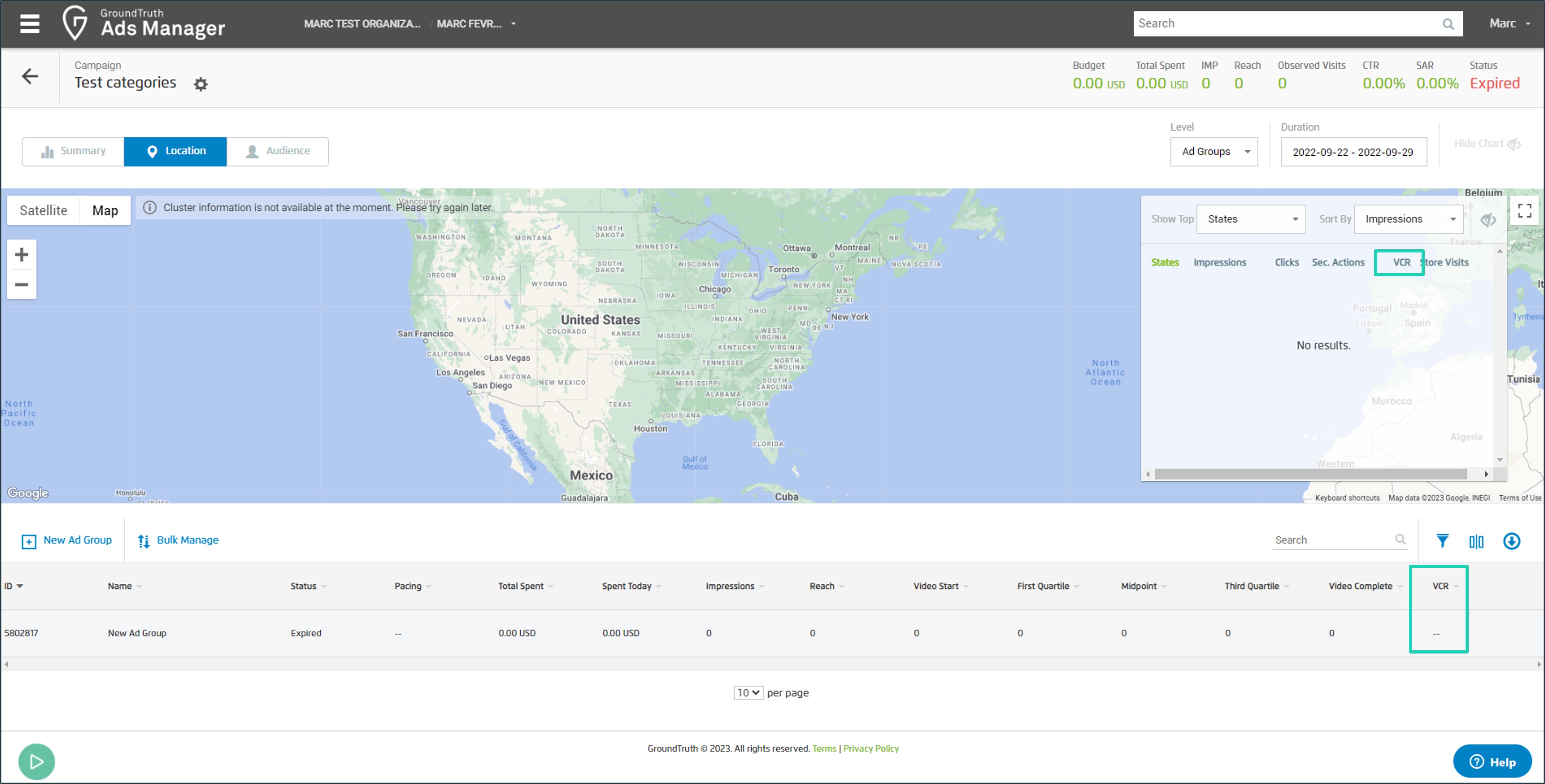Select the States column header in panel
The height and width of the screenshot is (784, 1545).
[x=1165, y=262]
